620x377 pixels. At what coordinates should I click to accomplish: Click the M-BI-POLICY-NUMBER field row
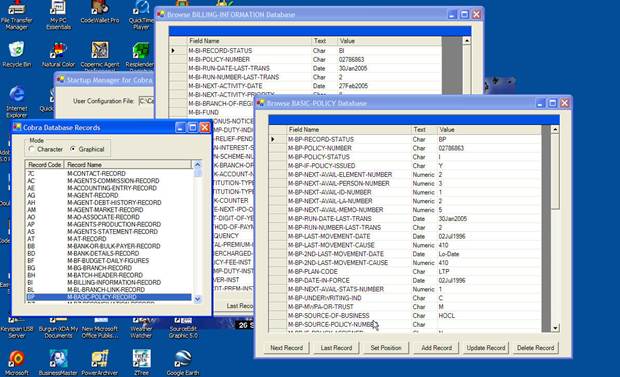coord(305,59)
